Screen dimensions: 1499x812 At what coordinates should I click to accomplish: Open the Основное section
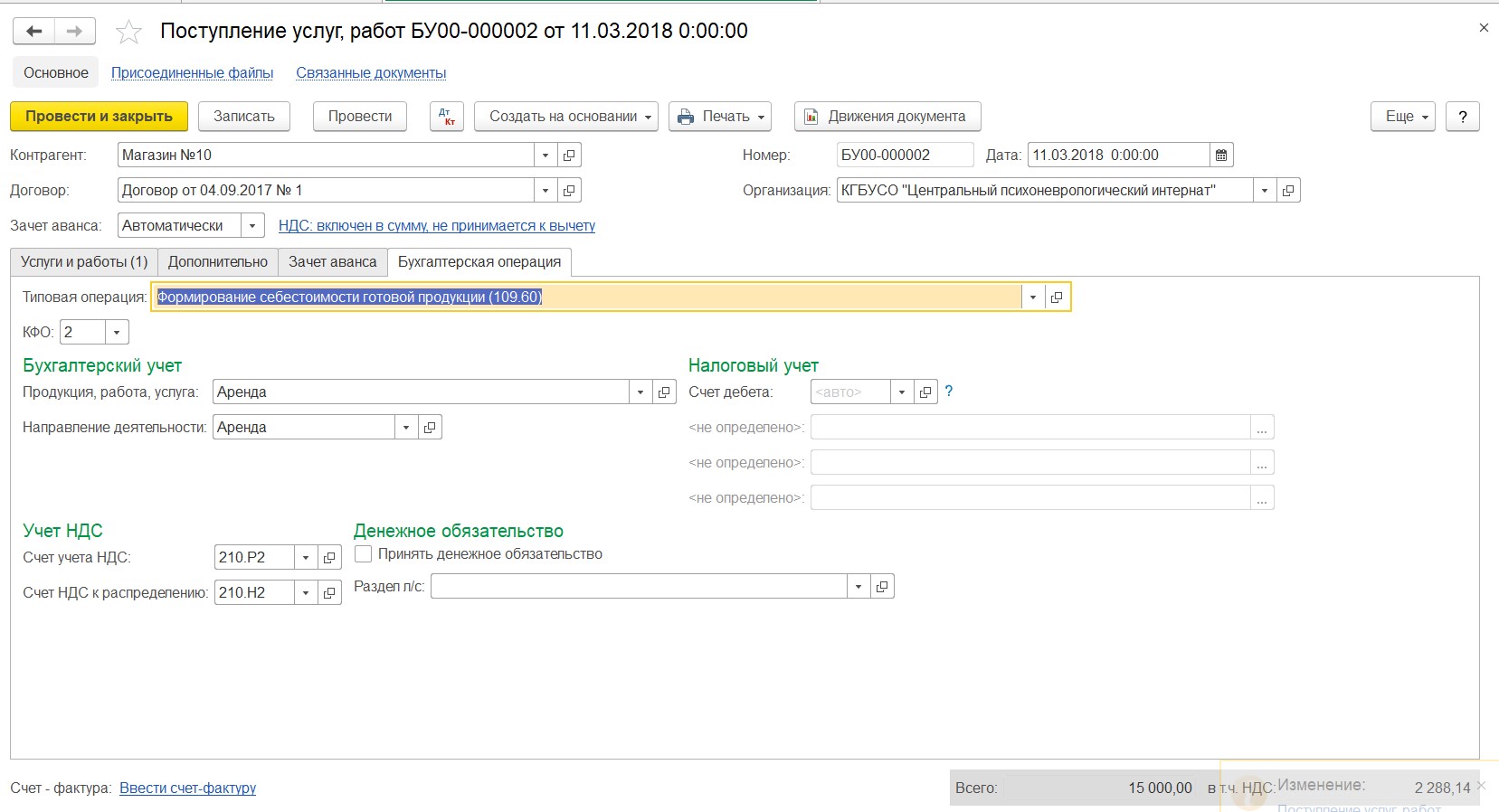(56, 72)
